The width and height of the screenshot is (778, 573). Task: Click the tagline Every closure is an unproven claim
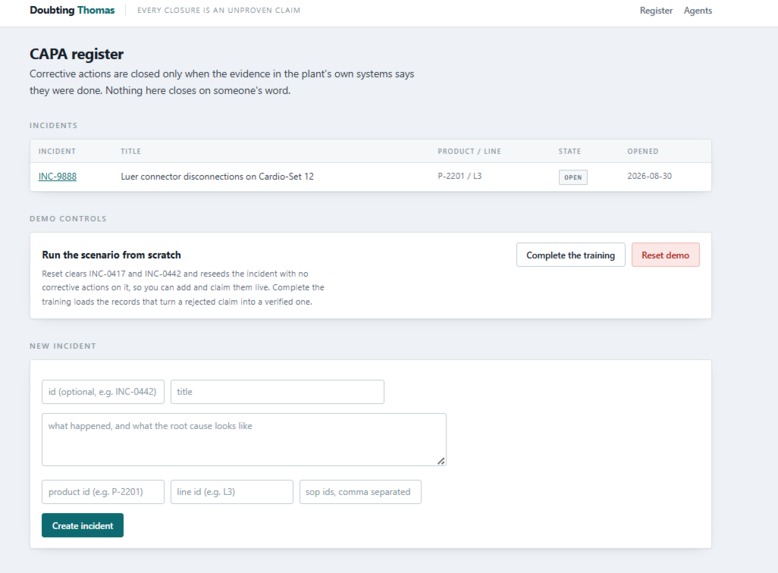point(219,10)
